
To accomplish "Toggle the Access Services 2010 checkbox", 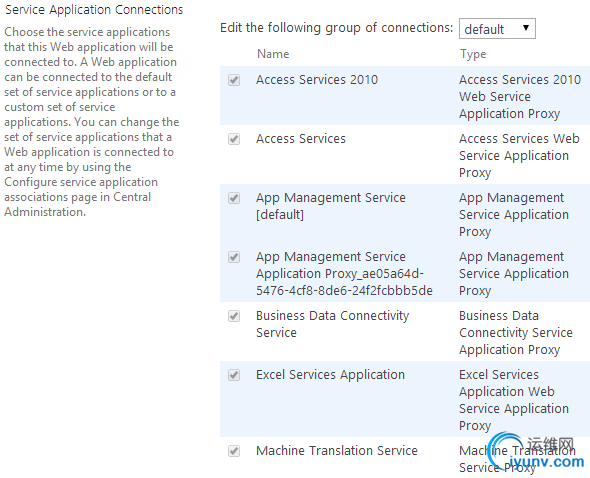I will pyautogui.click(x=234, y=80).
